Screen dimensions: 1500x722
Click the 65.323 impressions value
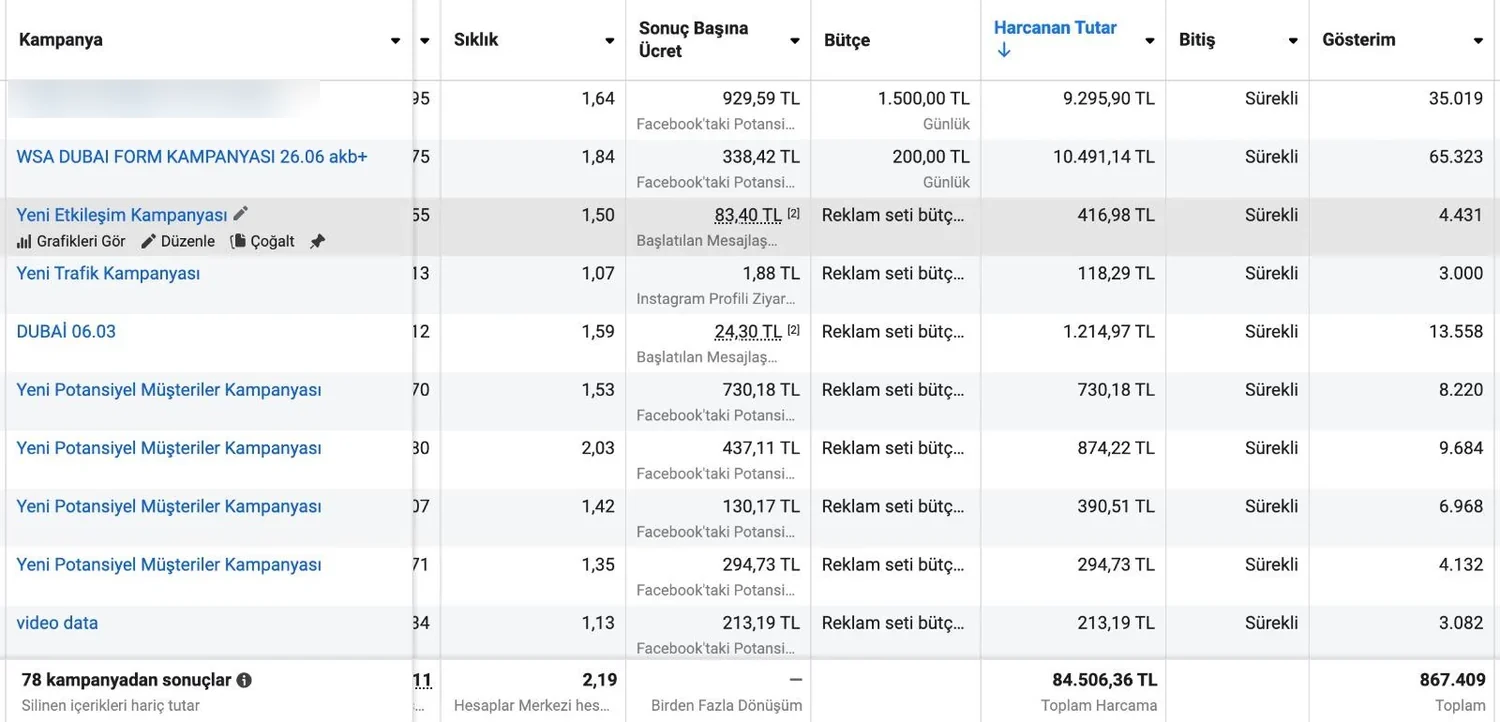point(1456,156)
